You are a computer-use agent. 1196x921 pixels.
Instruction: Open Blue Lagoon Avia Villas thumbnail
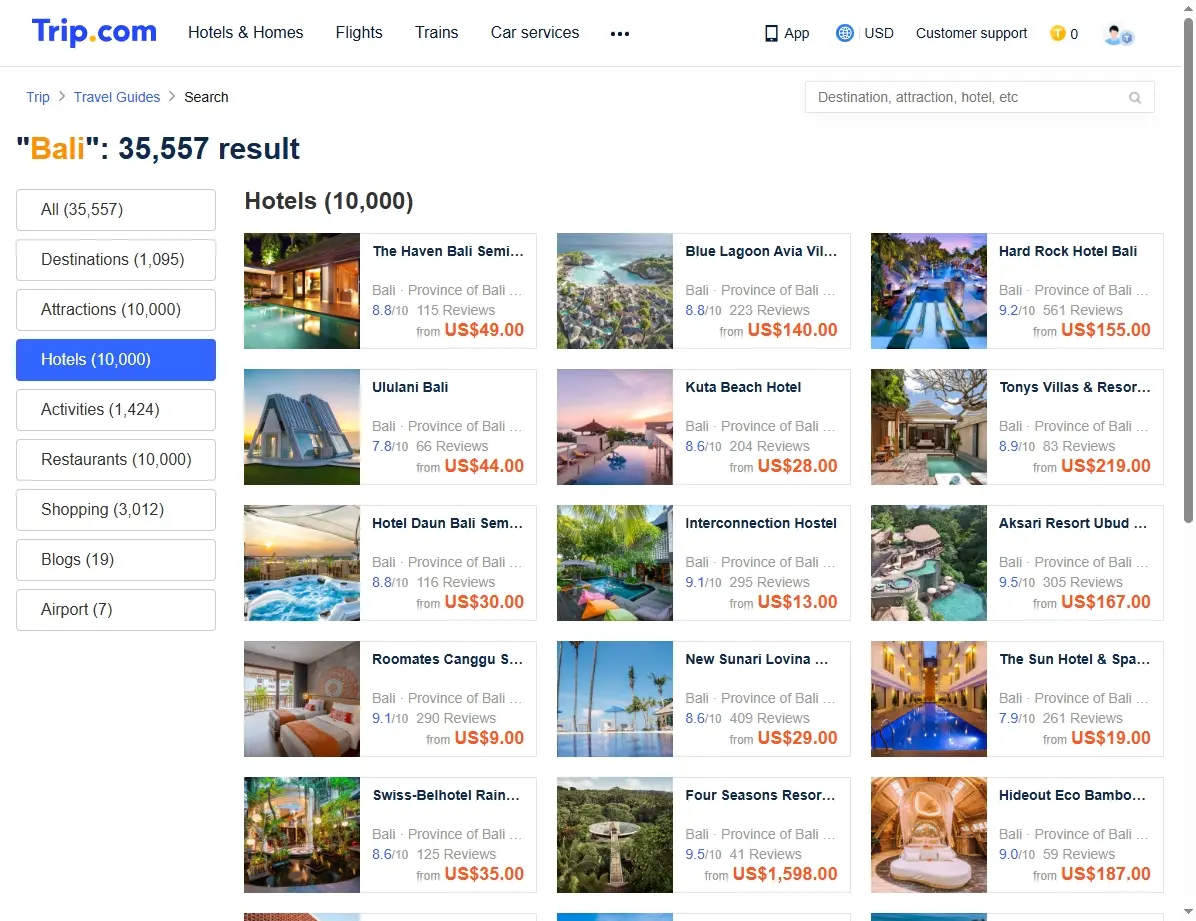615,291
